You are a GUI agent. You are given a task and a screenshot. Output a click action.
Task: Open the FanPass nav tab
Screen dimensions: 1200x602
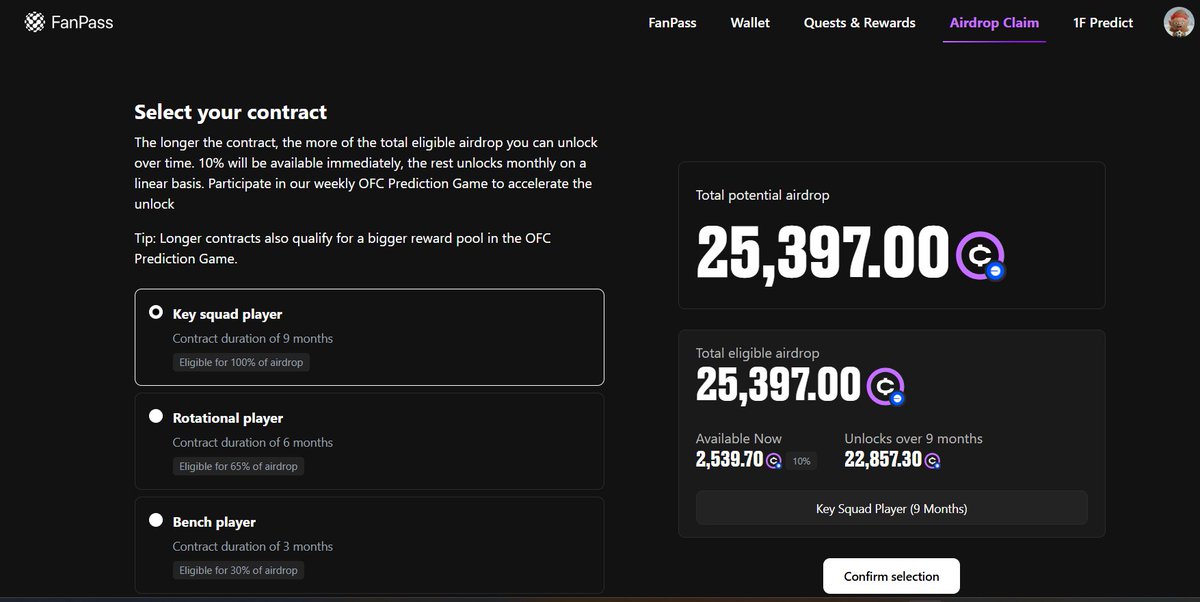click(672, 22)
